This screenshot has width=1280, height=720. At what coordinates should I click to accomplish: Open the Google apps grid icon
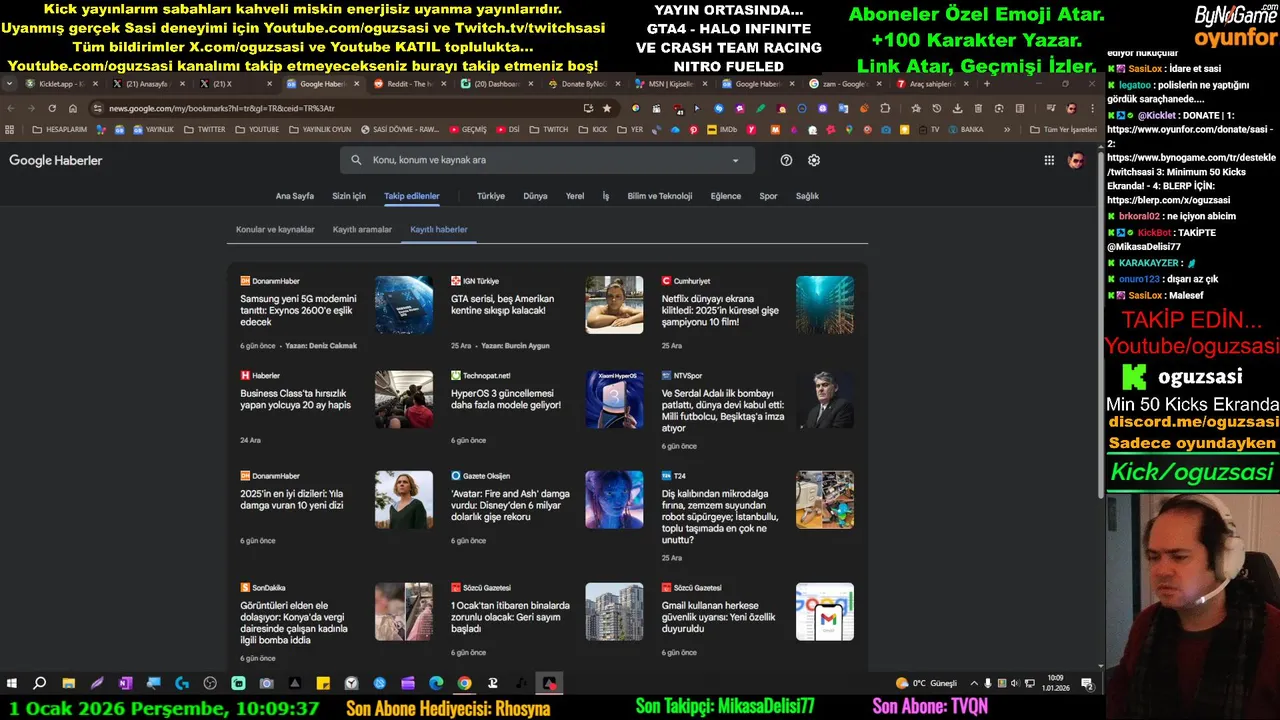[1049, 160]
